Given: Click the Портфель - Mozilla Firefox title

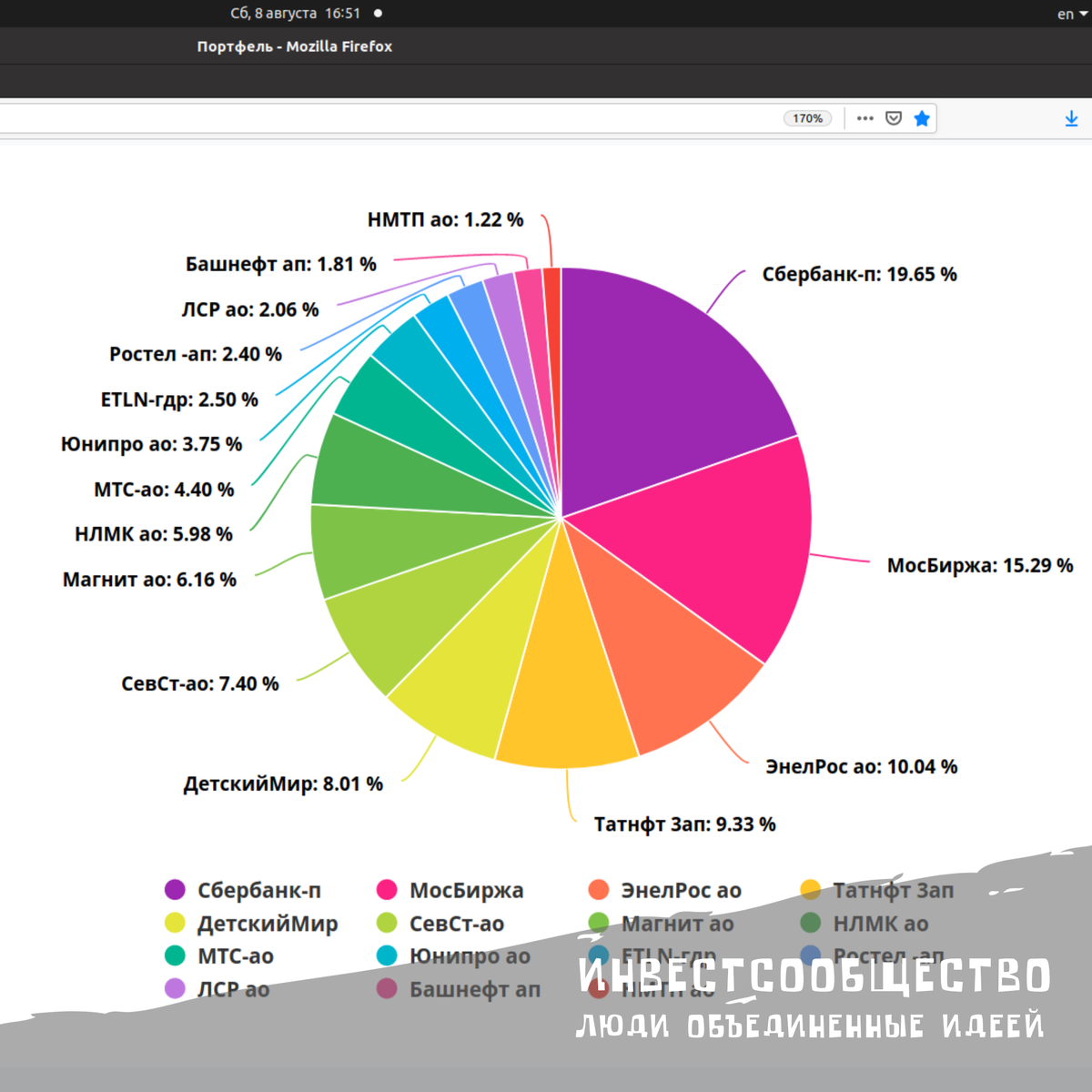Looking at the screenshot, I should pos(295,46).
